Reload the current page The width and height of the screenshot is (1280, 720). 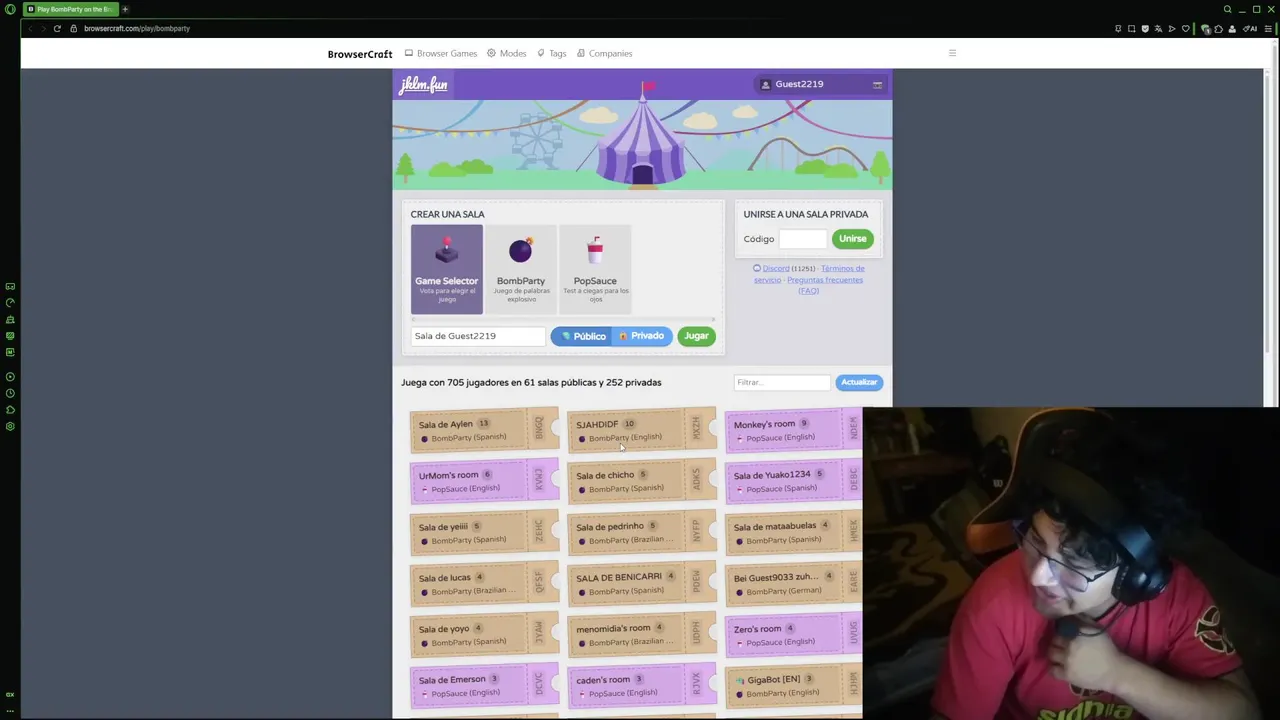point(57,28)
